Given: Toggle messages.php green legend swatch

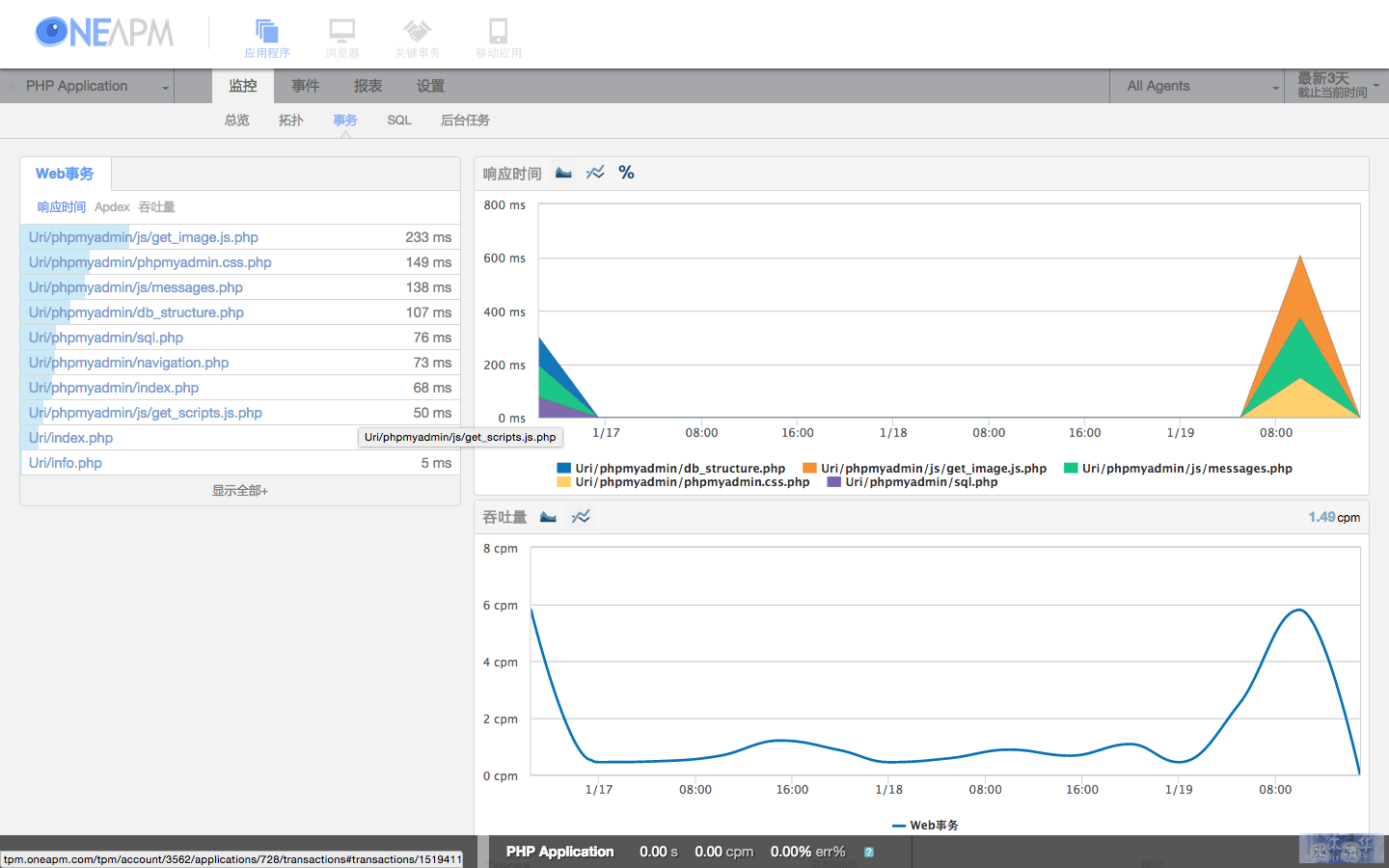Looking at the screenshot, I should coord(1071,469).
